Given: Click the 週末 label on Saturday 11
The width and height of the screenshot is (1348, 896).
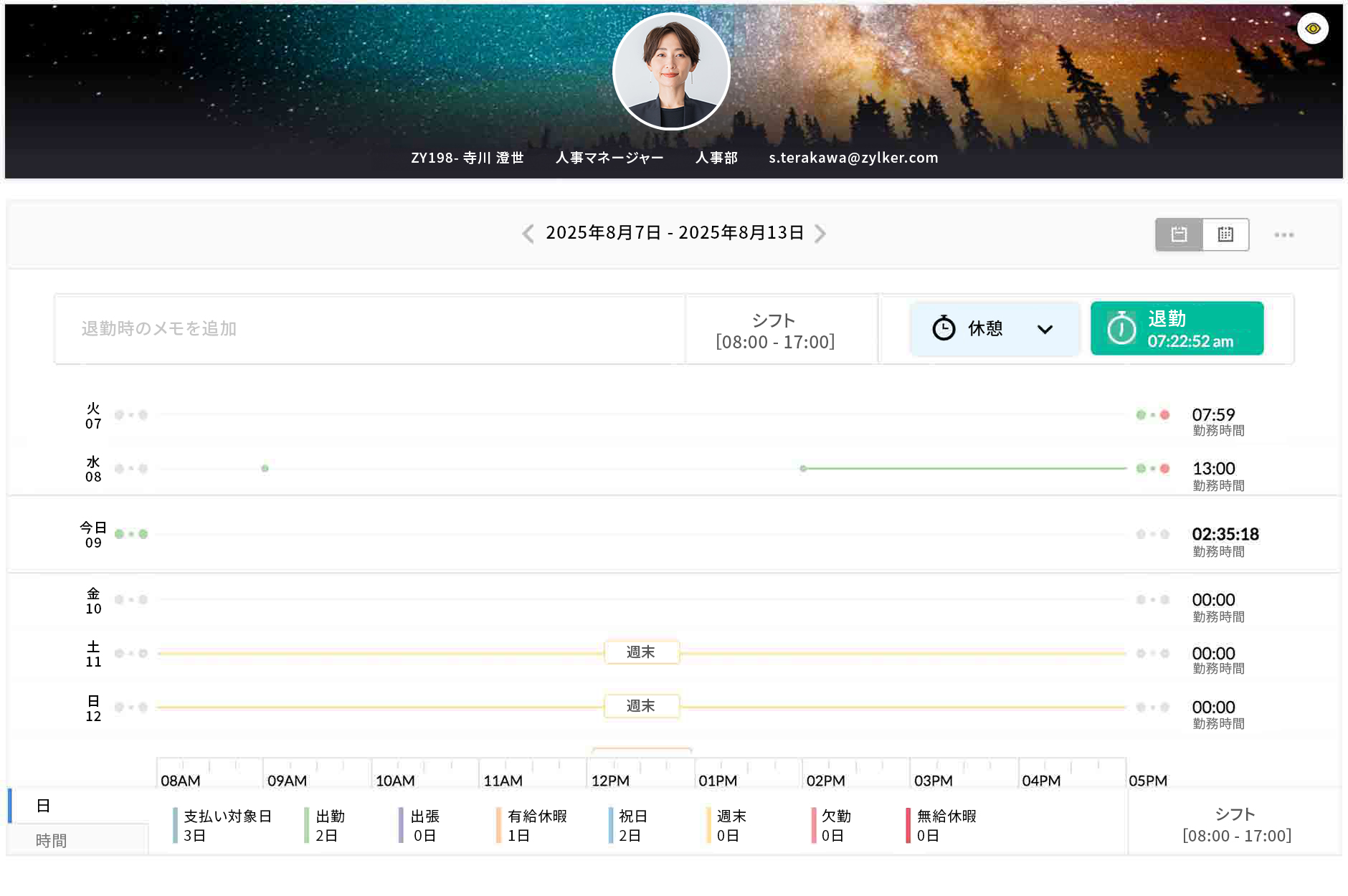Looking at the screenshot, I should click(641, 652).
